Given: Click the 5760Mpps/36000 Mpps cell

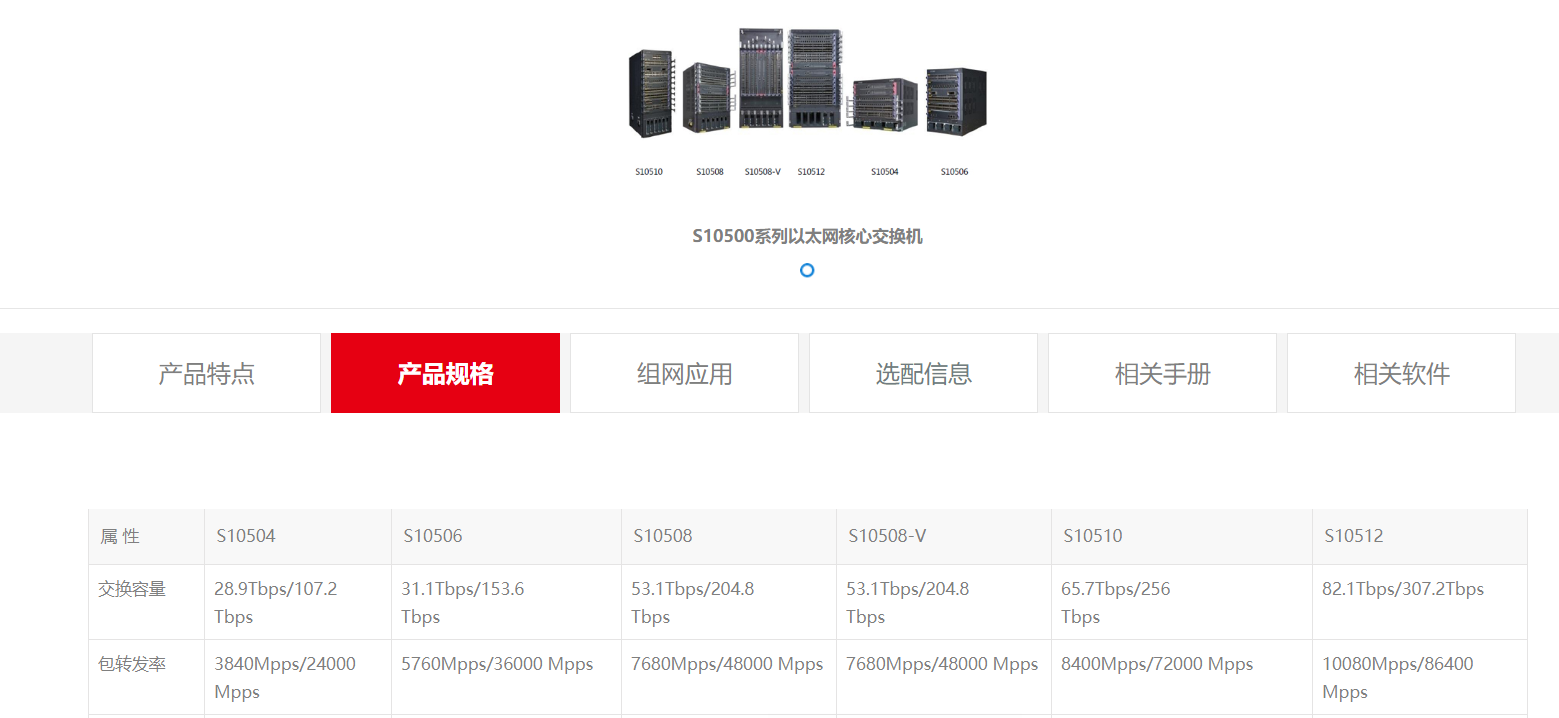Looking at the screenshot, I should click(x=506, y=677).
